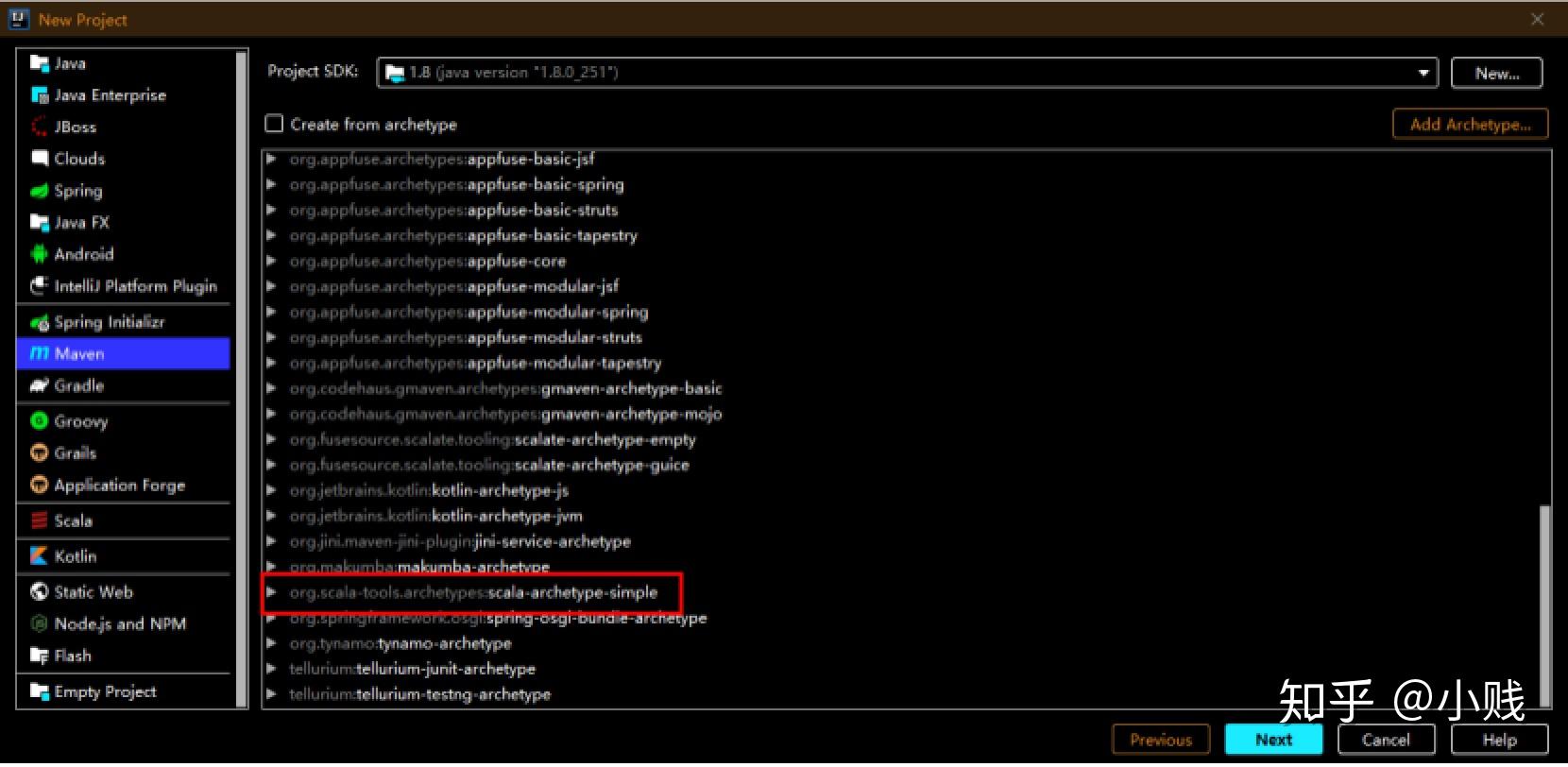Image resolution: width=1568 pixels, height=767 pixels.
Task: Expand scala-archetype-simple node
Action: [271, 592]
